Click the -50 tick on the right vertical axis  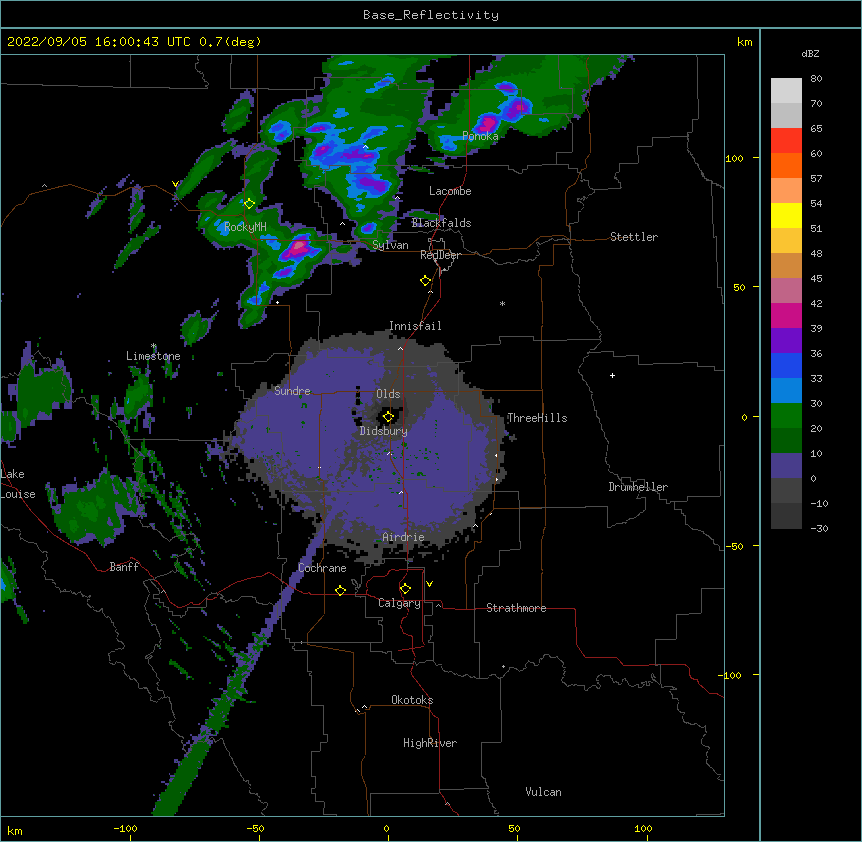pos(734,546)
